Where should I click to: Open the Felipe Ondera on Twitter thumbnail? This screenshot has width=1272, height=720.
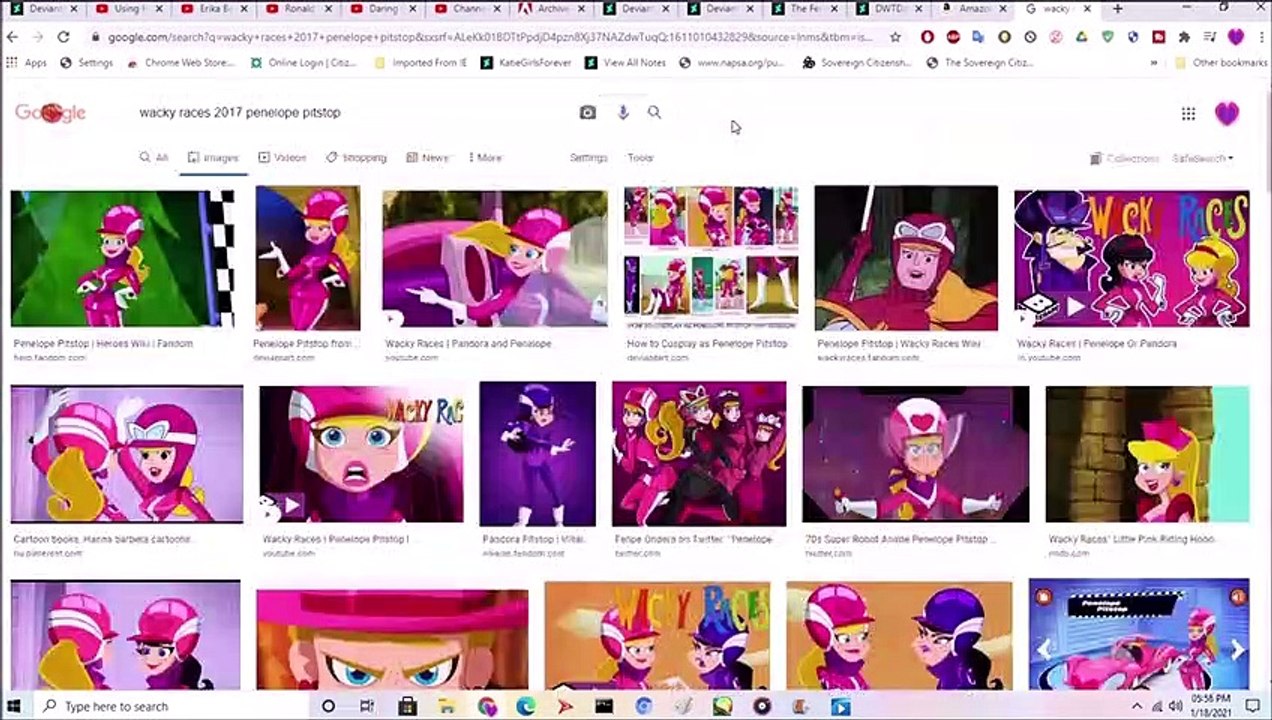coord(699,453)
